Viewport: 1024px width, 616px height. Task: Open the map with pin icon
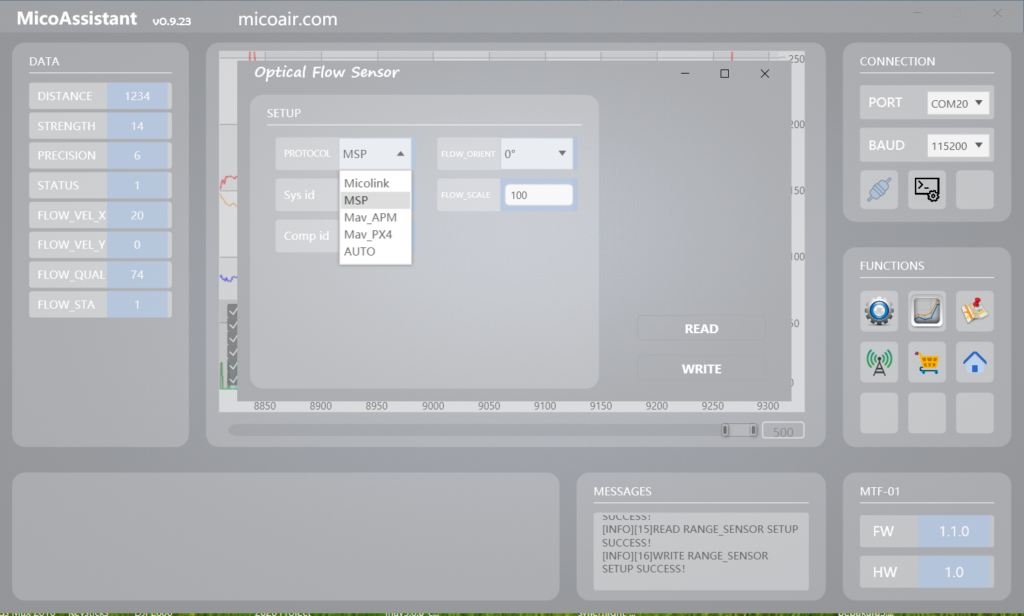pyautogui.click(x=975, y=311)
